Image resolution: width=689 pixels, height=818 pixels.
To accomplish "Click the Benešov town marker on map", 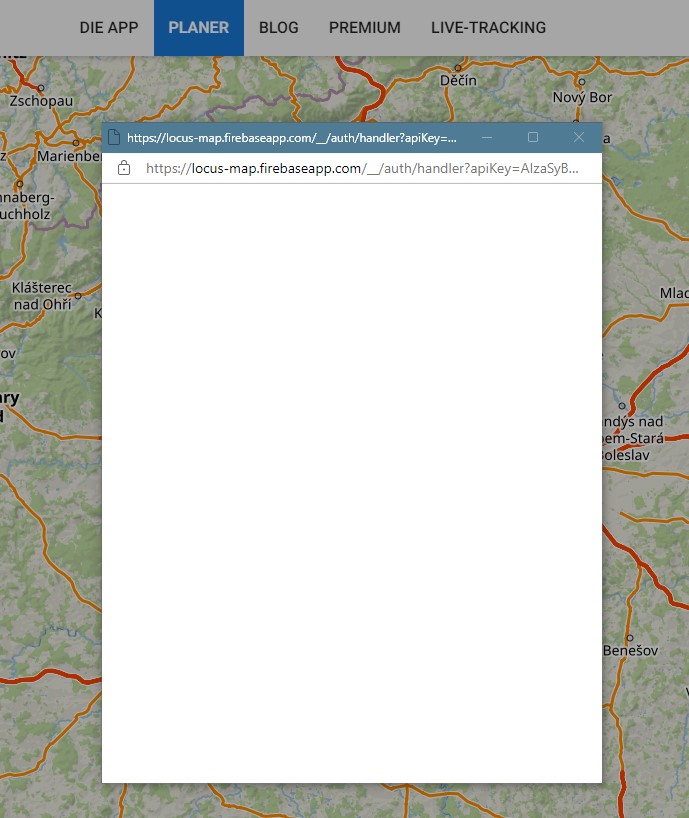I will [629, 637].
